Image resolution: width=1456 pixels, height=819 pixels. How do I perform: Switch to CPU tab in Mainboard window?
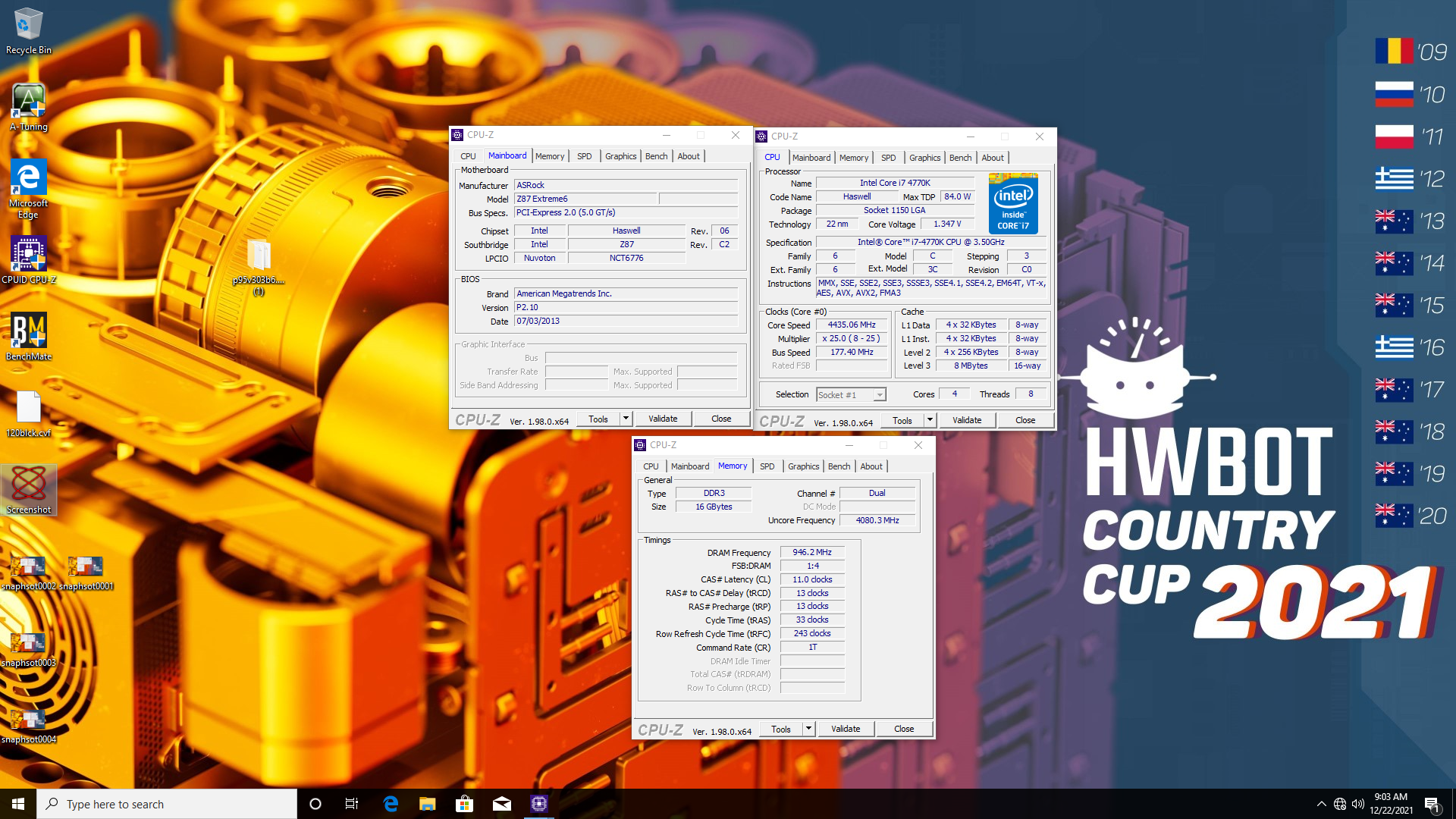(468, 156)
